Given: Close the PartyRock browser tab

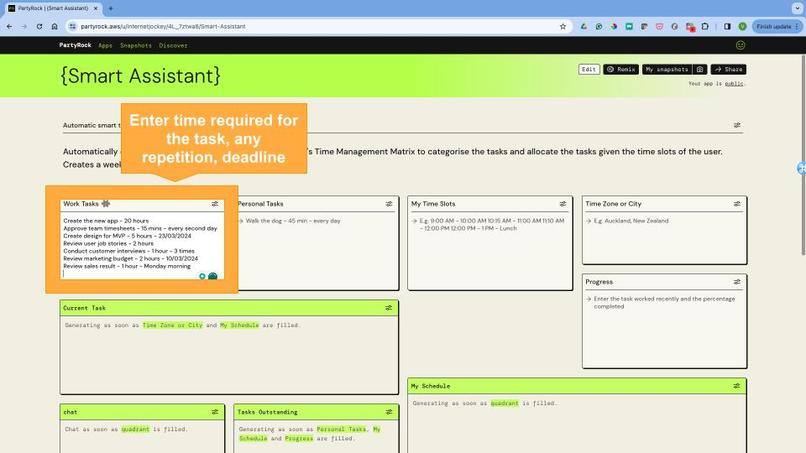Looking at the screenshot, I should coord(96,9).
